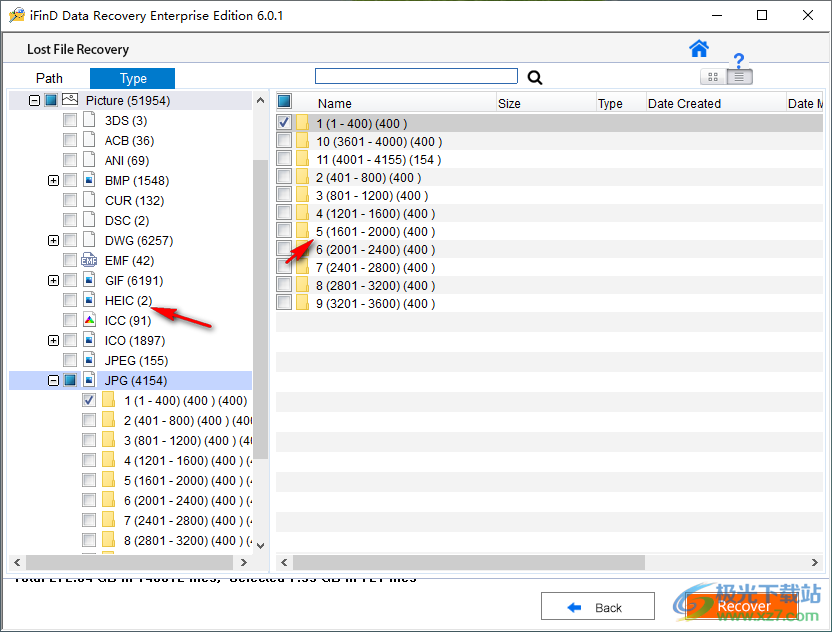Viewport: 832px width, 632px height.
Task: Click the CUR blank file icon
Action: click(x=89, y=200)
